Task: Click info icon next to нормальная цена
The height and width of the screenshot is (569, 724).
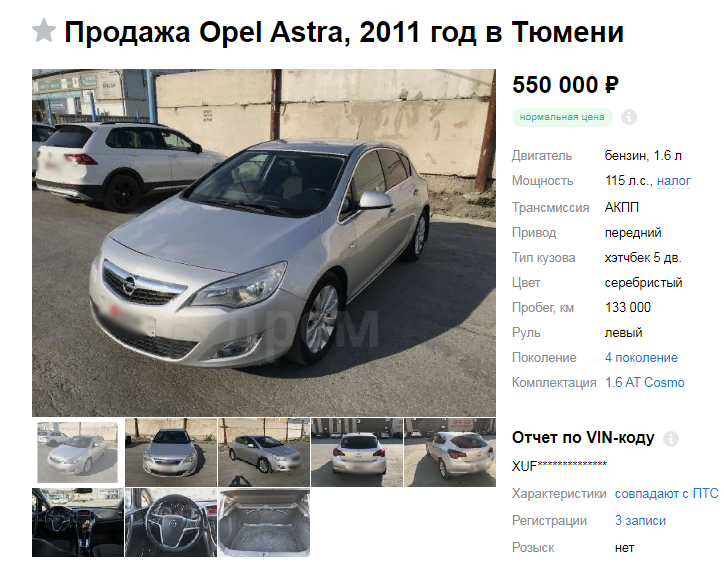Action: pos(628,117)
